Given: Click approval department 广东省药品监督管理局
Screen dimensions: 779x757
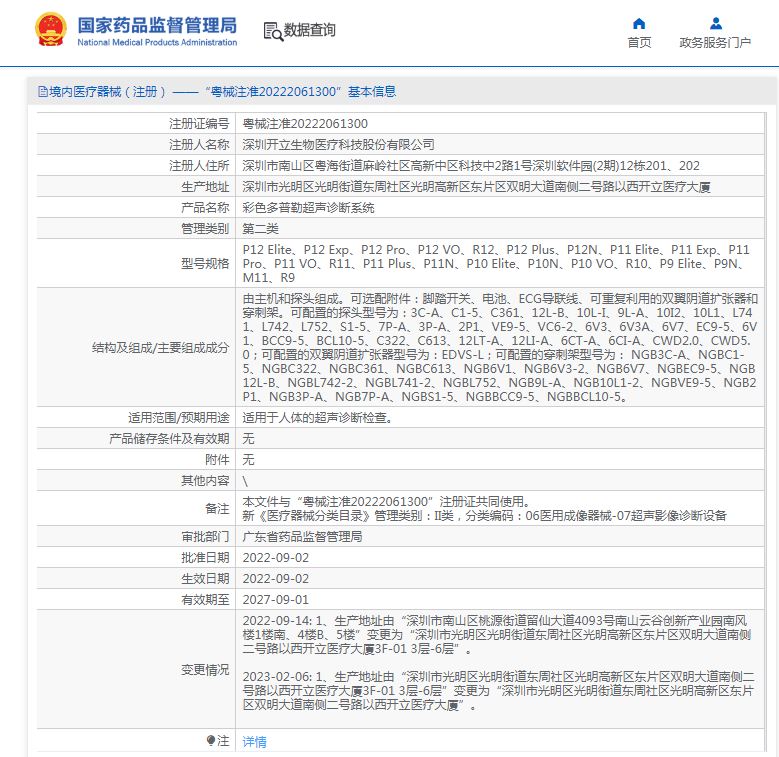Looking at the screenshot, I should 302,537.
